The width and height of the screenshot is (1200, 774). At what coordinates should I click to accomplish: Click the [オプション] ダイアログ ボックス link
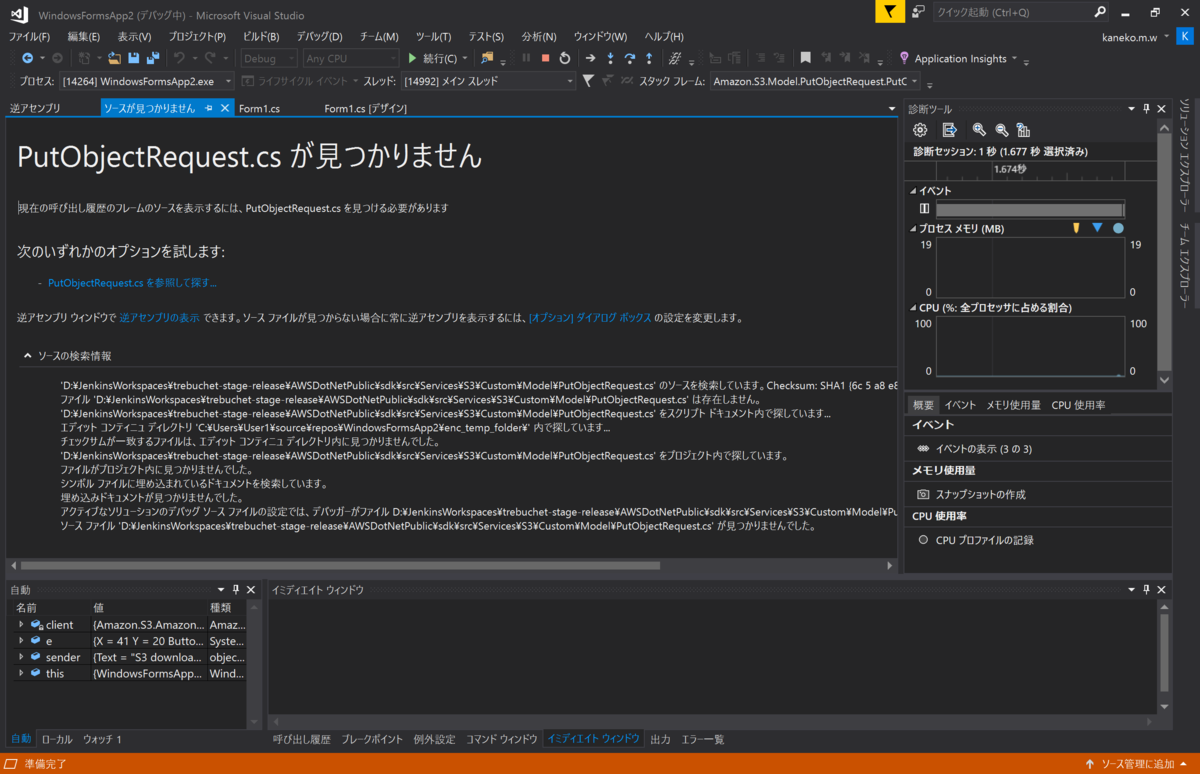(590, 317)
